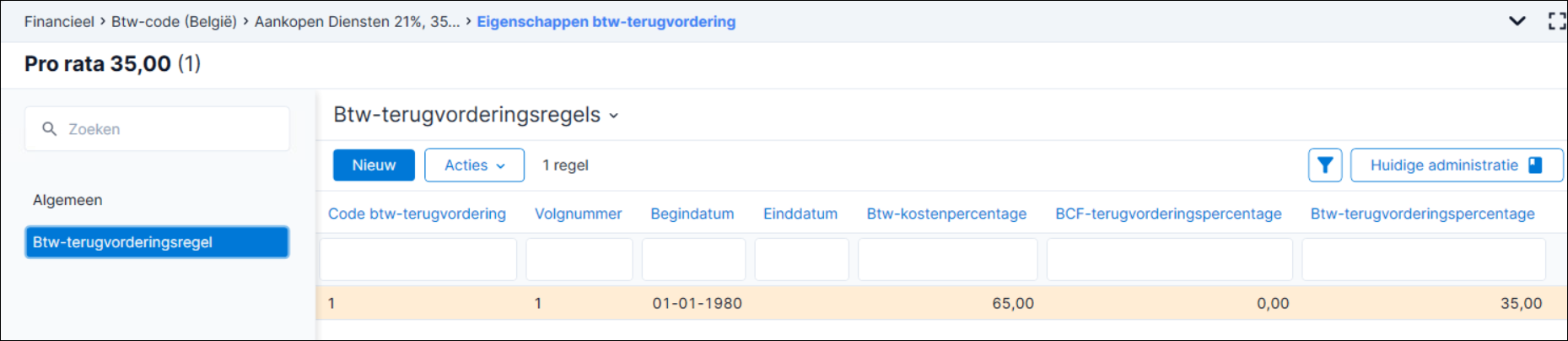Open the Acties dropdown menu

click(x=474, y=165)
